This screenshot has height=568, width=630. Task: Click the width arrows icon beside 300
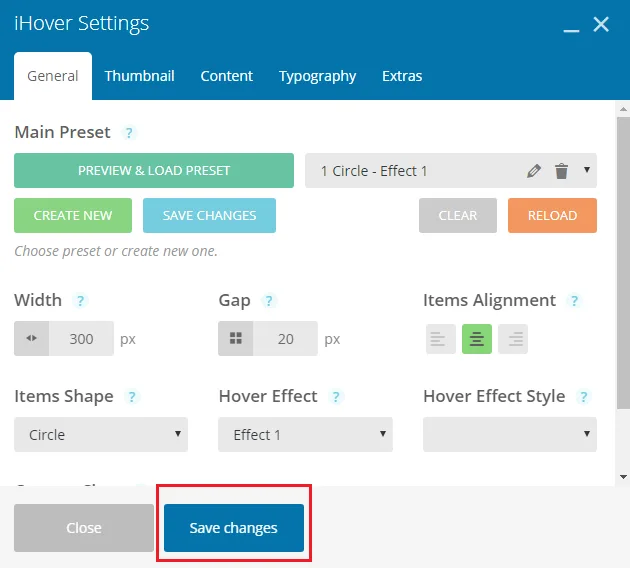click(31, 338)
